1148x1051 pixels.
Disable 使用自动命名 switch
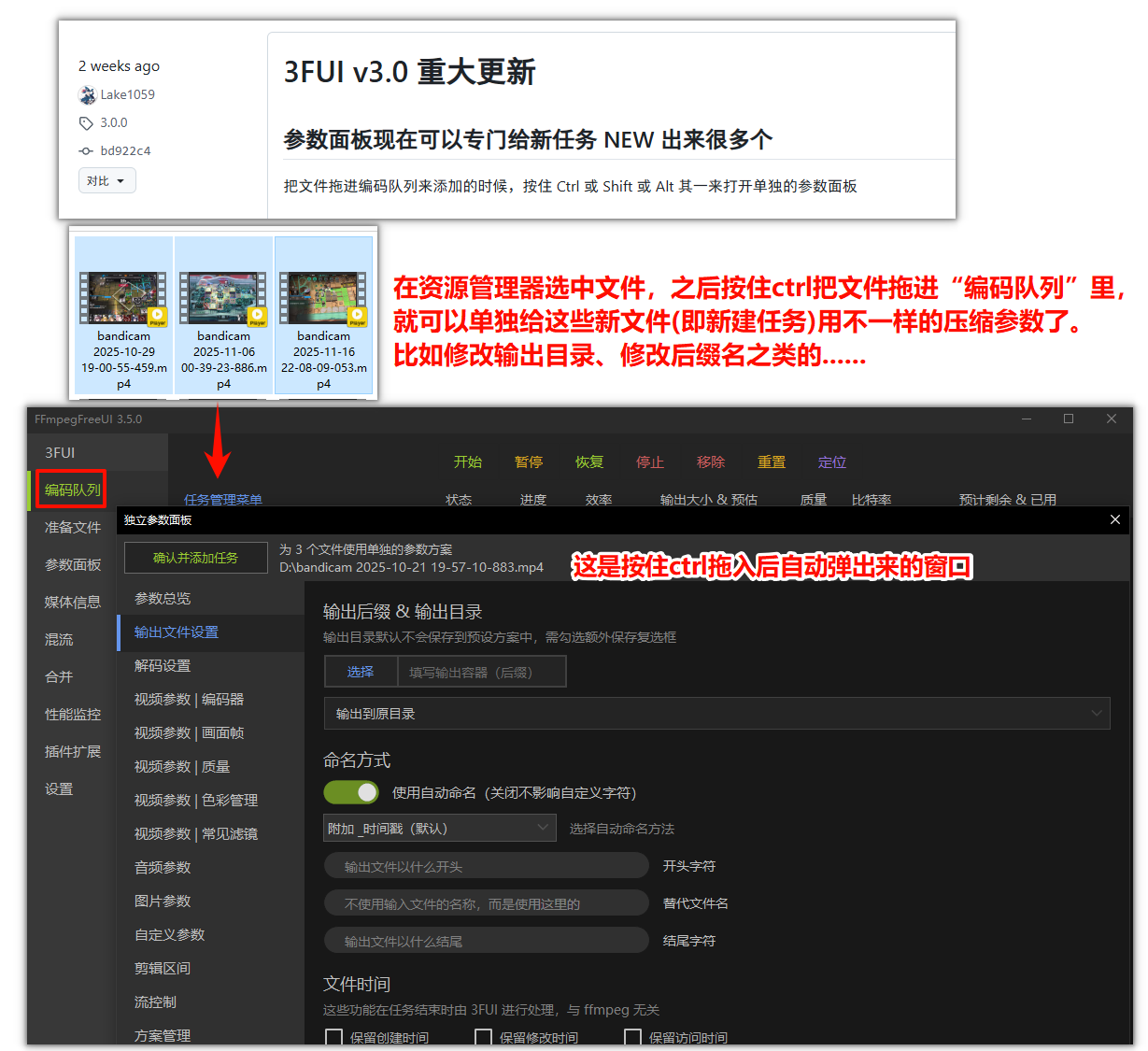[350, 791]
